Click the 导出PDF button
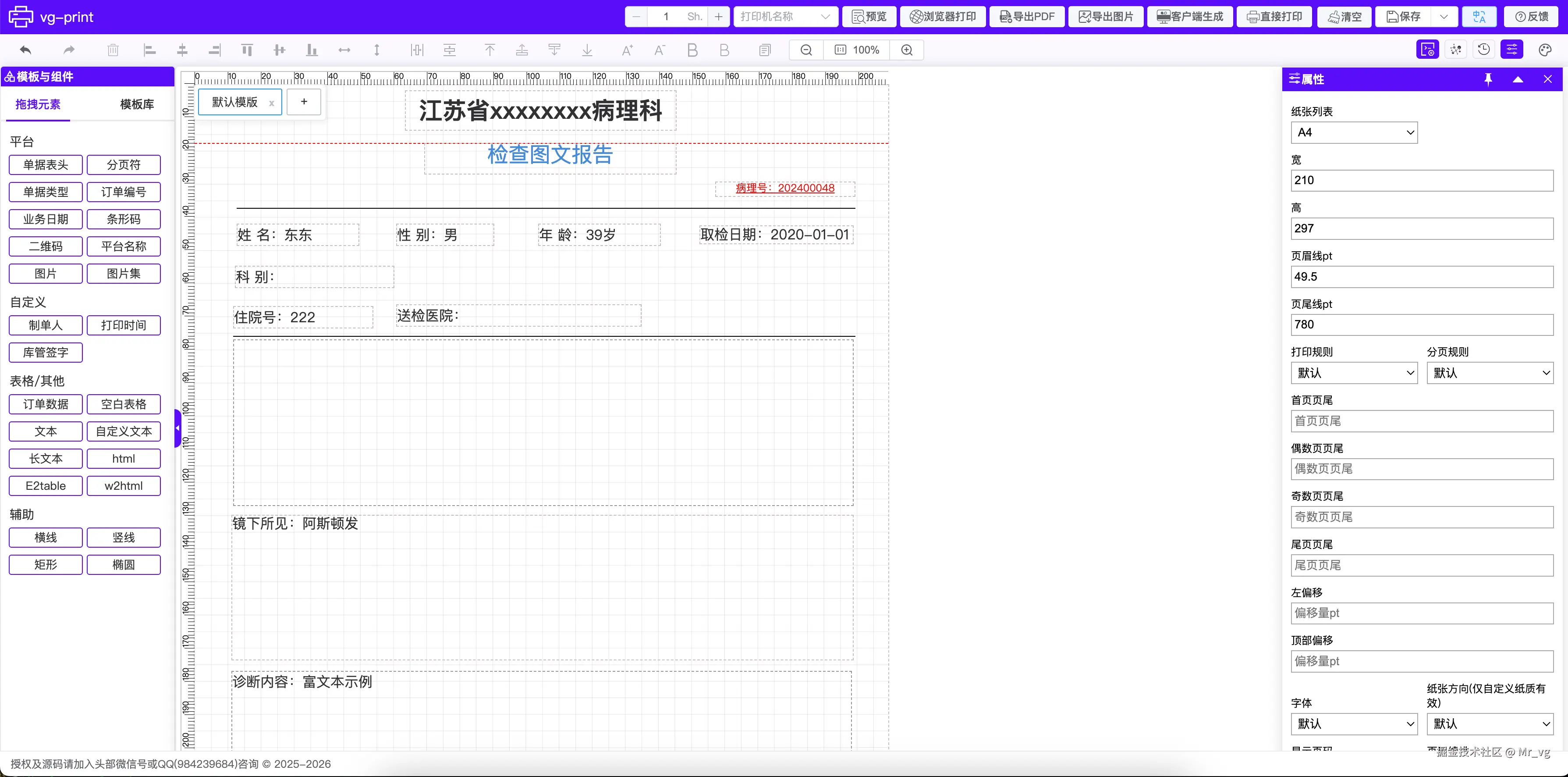Viewport: 1568px width, 777px height. 1027,16
